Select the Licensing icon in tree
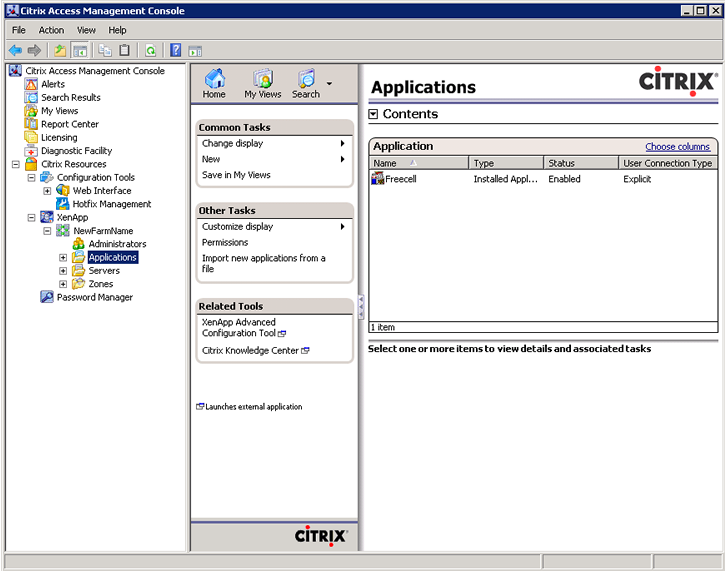The width and height of the screenshot is (725, 571). click(31, 137)
